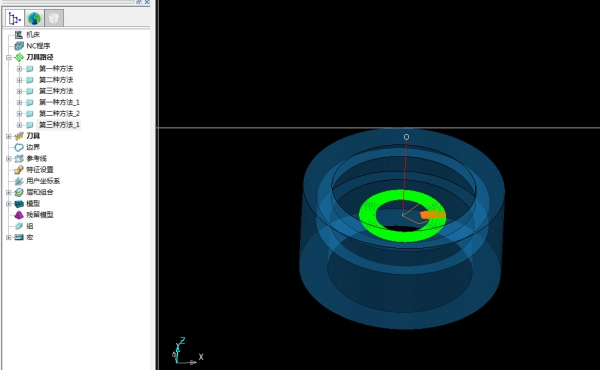Open the explorer tree tab icon

(15, 18)
